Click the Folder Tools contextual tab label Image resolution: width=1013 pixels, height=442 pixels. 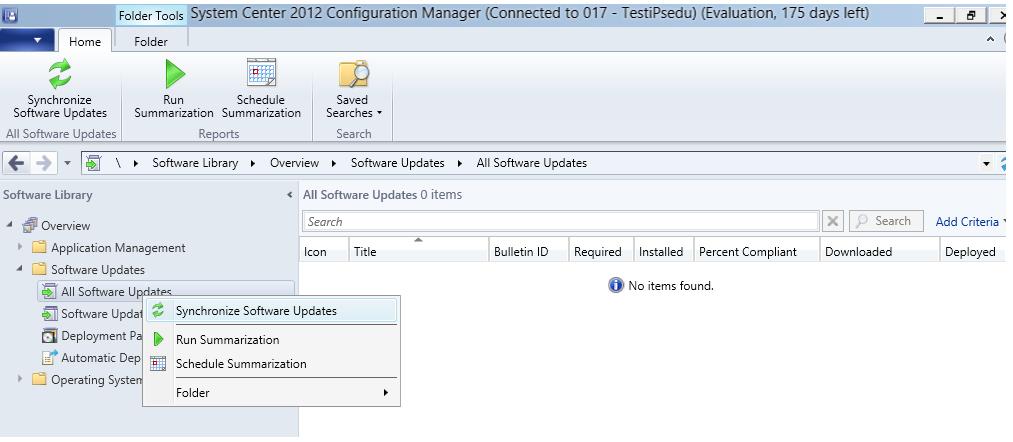click(x=151, y=16)
